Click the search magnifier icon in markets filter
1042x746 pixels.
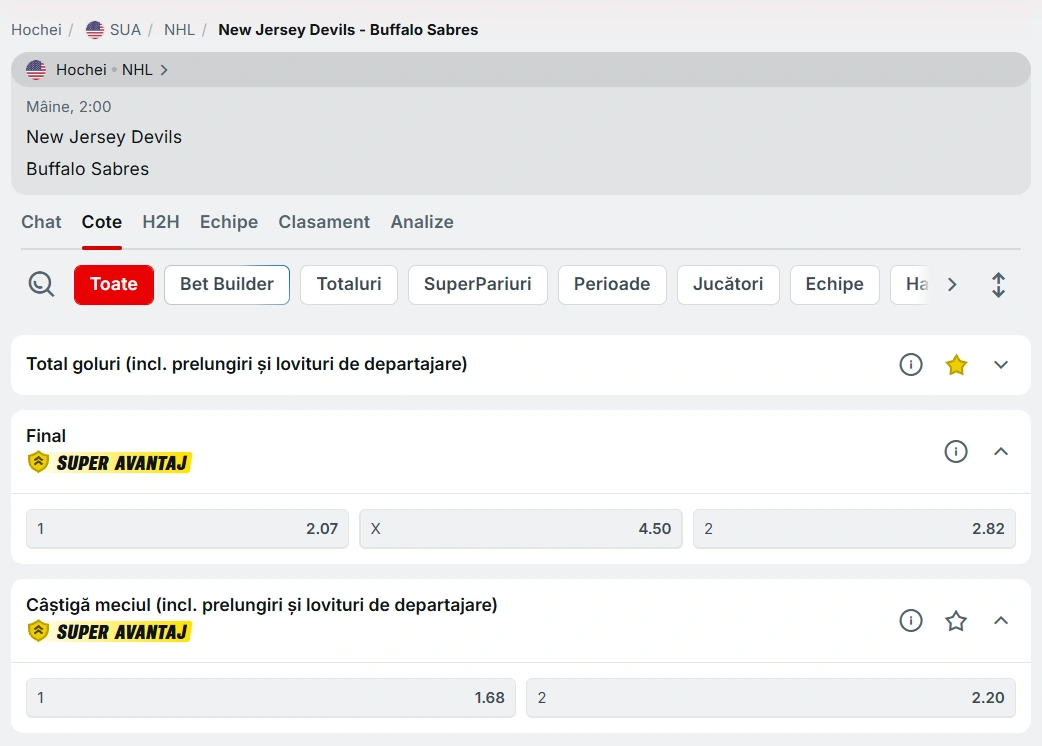tap(41, 285)
